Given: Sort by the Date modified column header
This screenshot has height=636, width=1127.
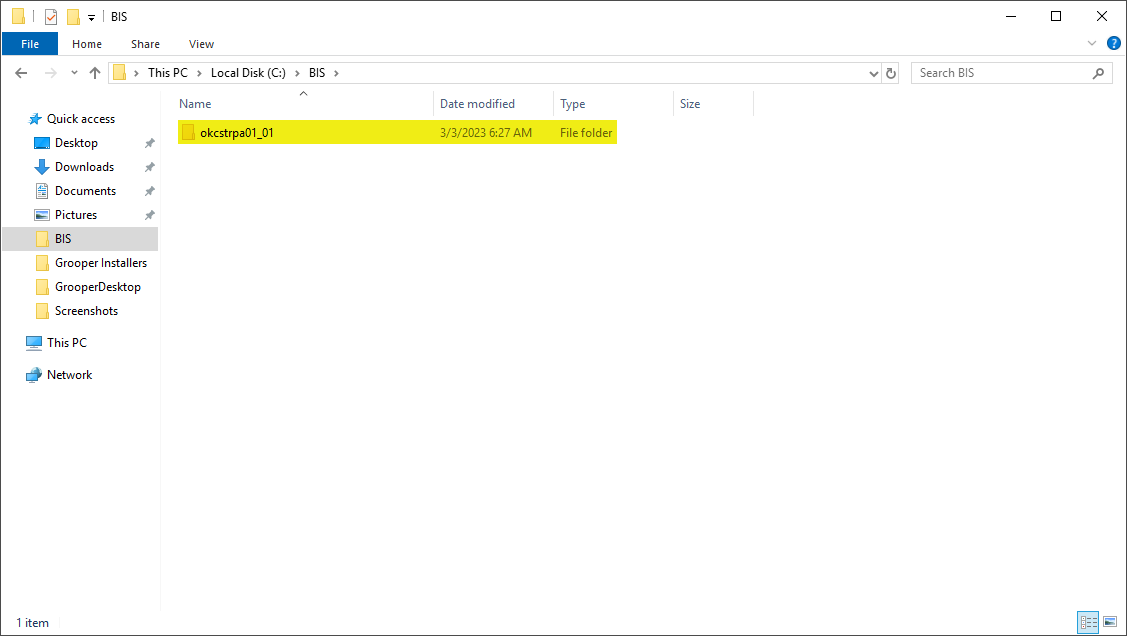Looking at the screenshot, I should click(x=493, y=103).
